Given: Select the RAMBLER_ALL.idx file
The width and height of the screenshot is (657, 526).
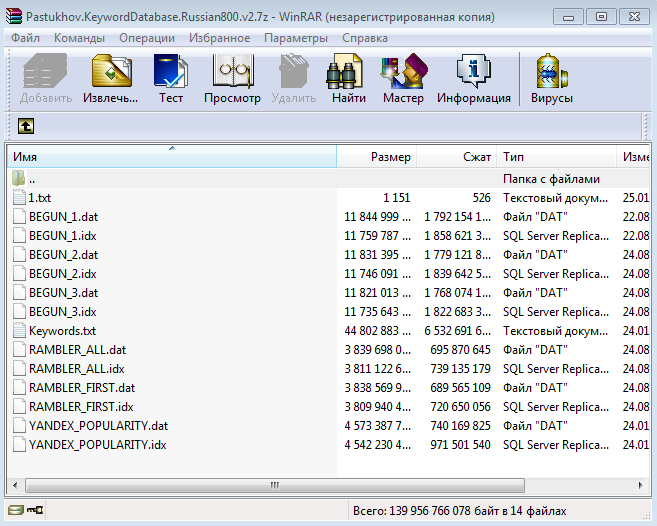Looking at the screenshot, I should point(76,368).
